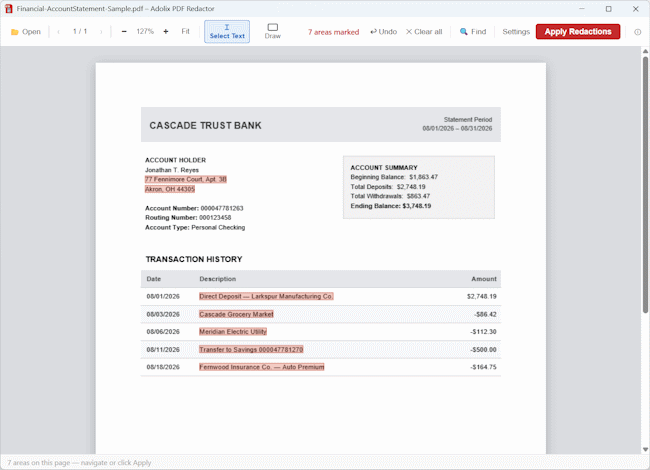
Task: Click the vertical scrollbar thumb
Action: click(645, 184)
